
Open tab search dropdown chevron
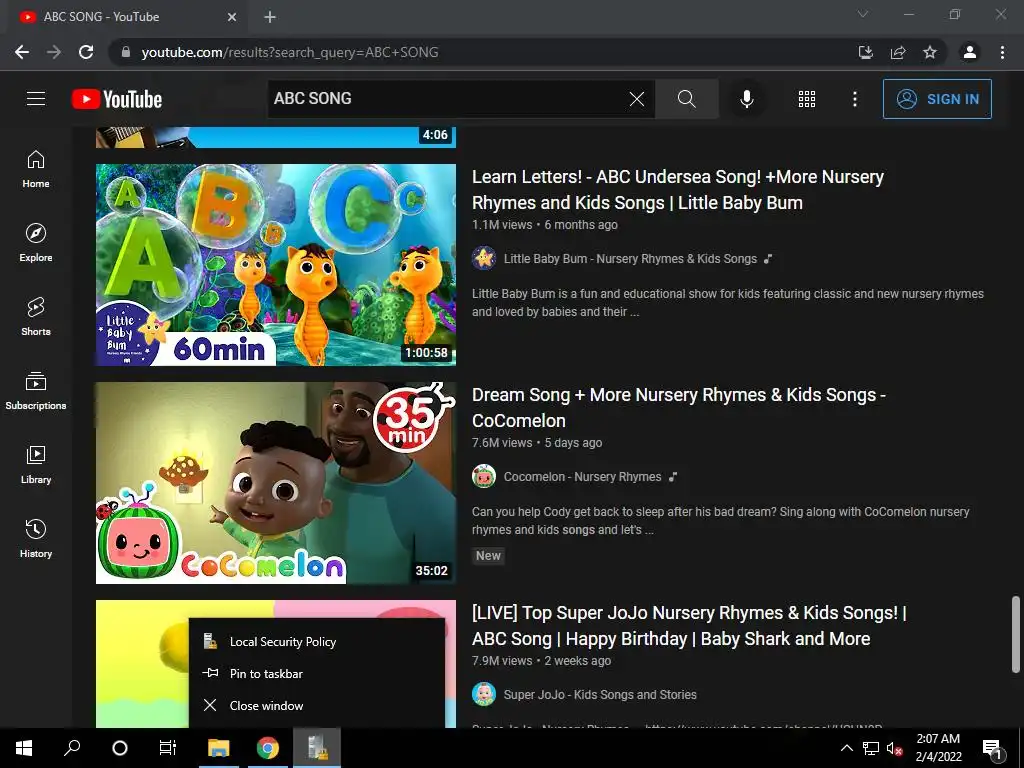(x=863, y=14)
